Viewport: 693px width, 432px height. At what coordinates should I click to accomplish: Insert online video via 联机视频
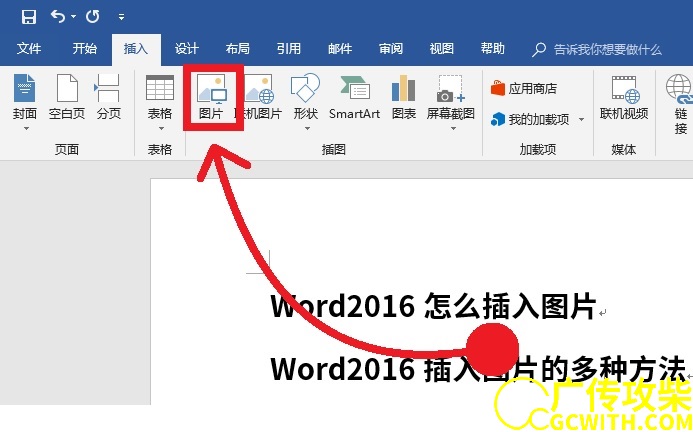tap(624, 97)
